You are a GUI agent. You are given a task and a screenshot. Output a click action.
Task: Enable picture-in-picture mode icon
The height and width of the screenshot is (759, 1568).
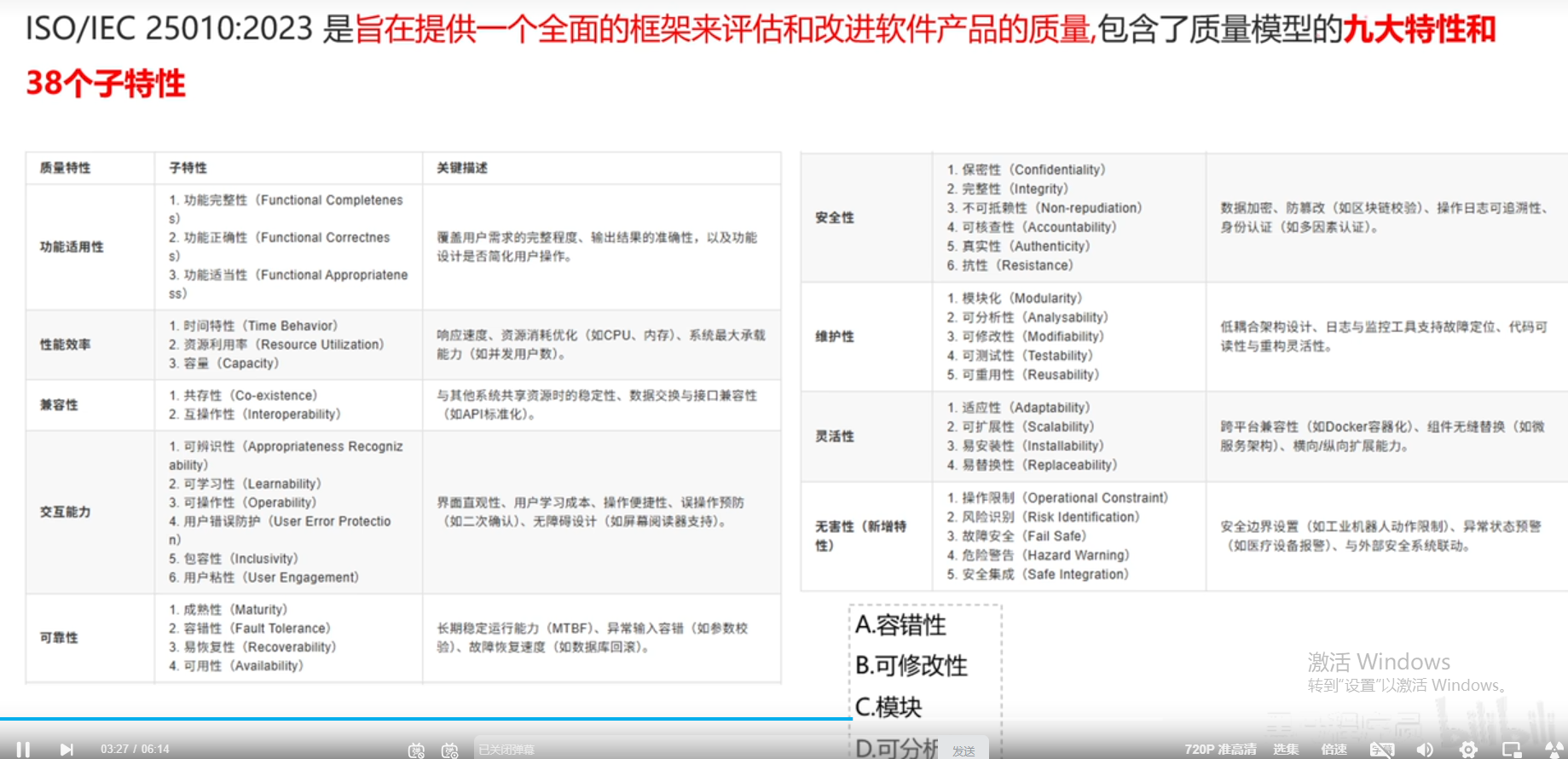tap(1512, 749)
